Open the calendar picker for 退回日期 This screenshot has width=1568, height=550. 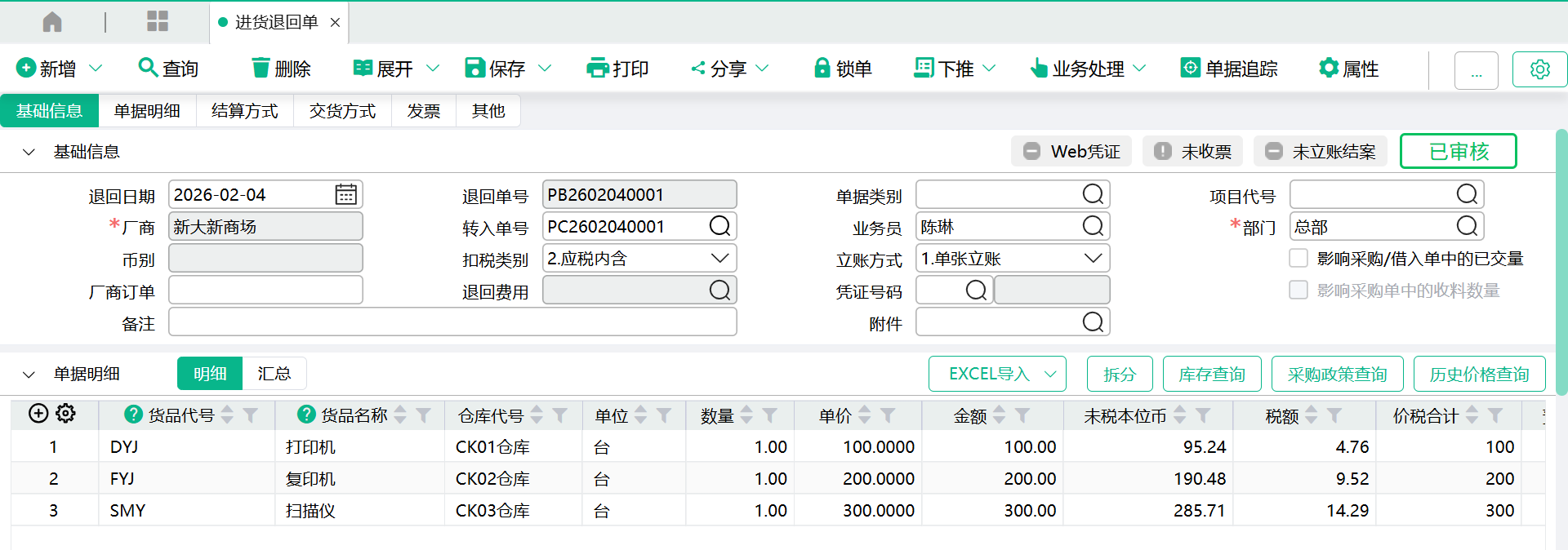coord(345,194)
